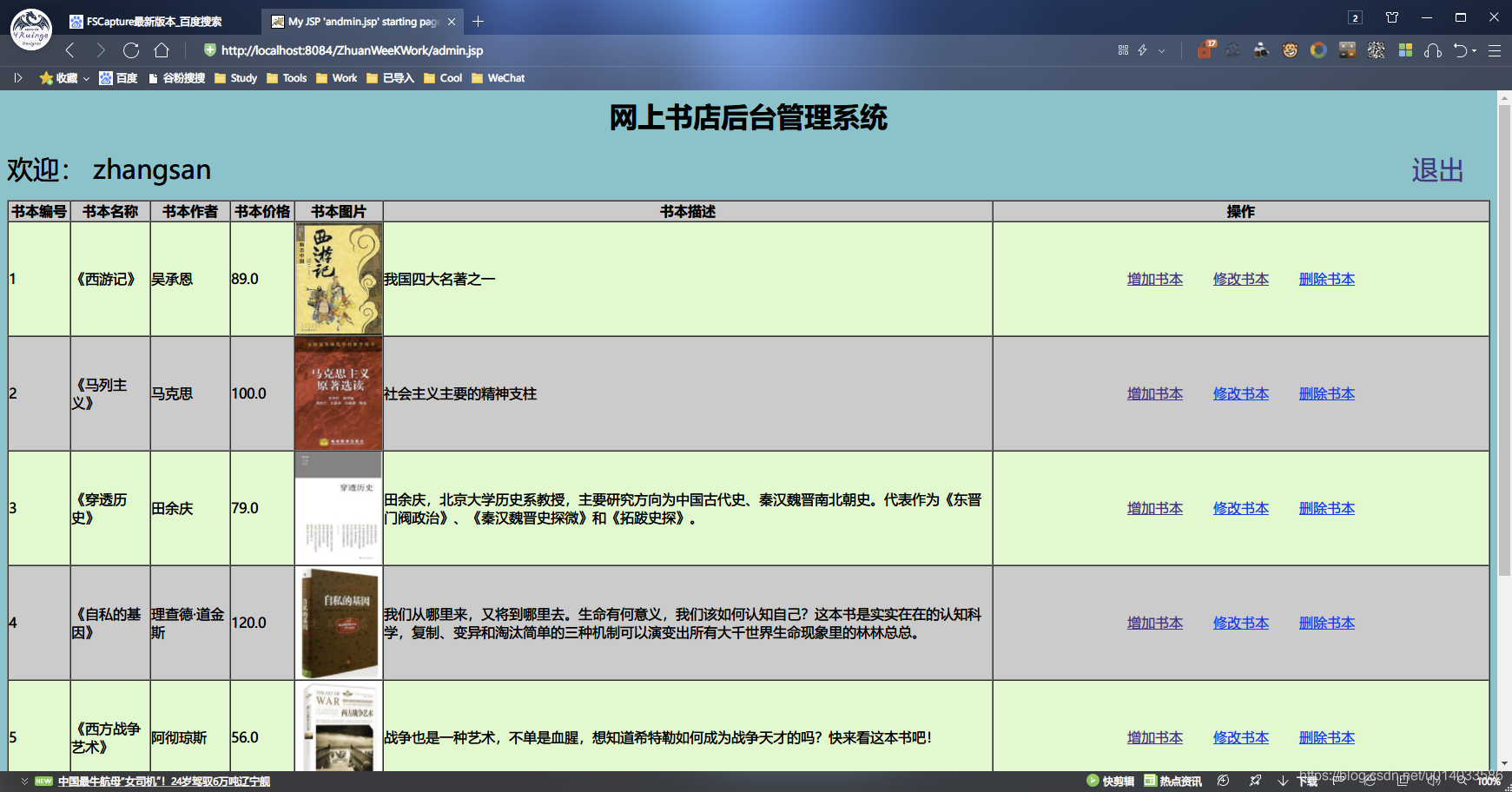Click the 自私的基因 book cover image

pos(339,623)
